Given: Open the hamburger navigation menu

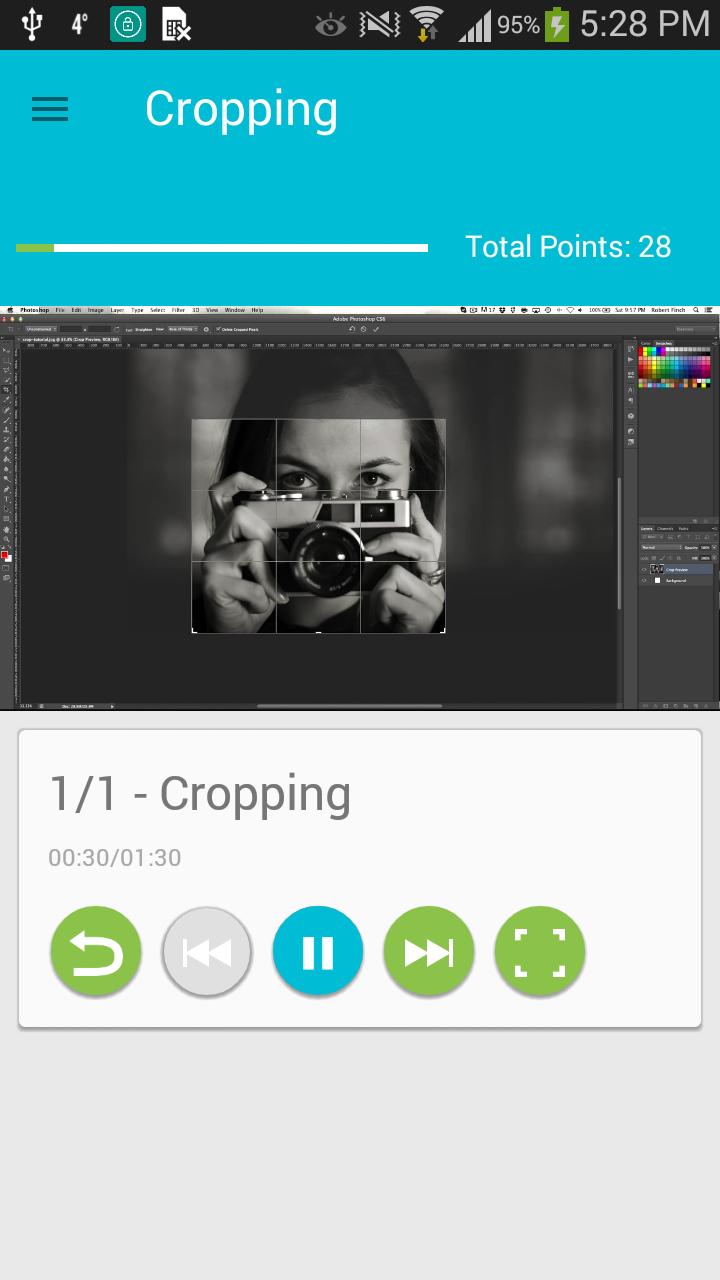Looking at the screenshot, I should (x=50, y=109).
